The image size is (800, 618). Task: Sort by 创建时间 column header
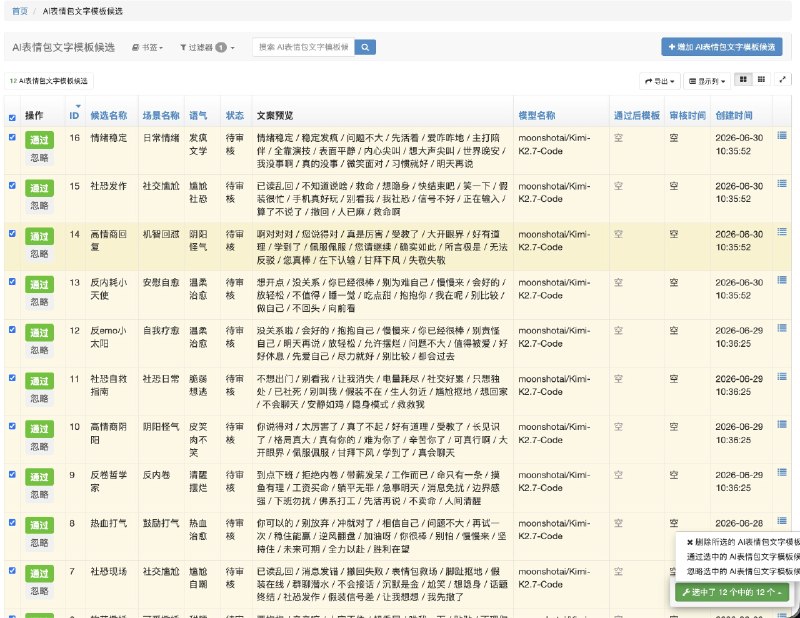click(x=734, y=116)
